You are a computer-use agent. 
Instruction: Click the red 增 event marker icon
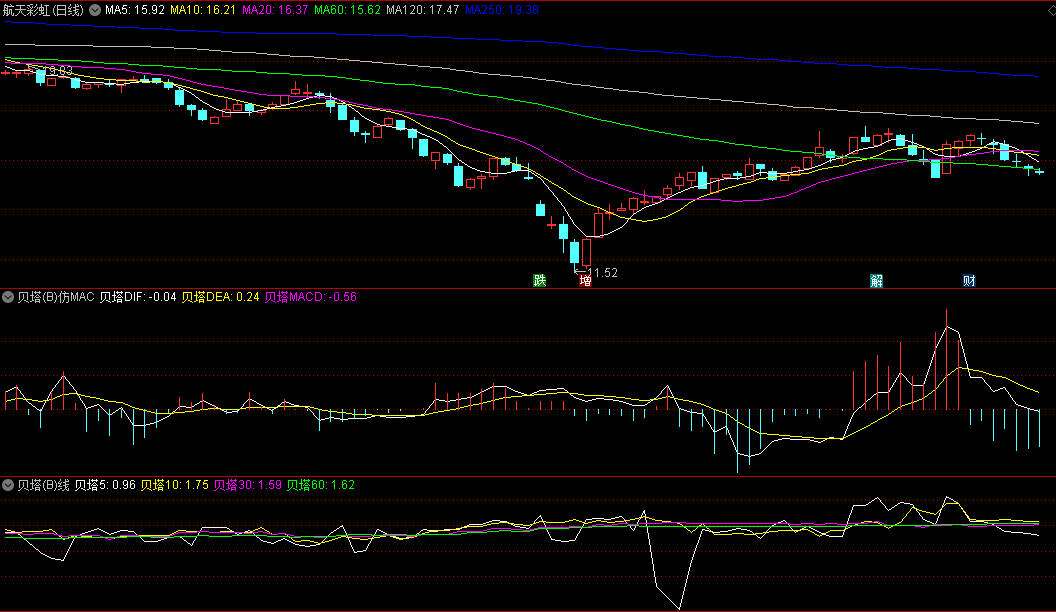[x=585, y=280]
